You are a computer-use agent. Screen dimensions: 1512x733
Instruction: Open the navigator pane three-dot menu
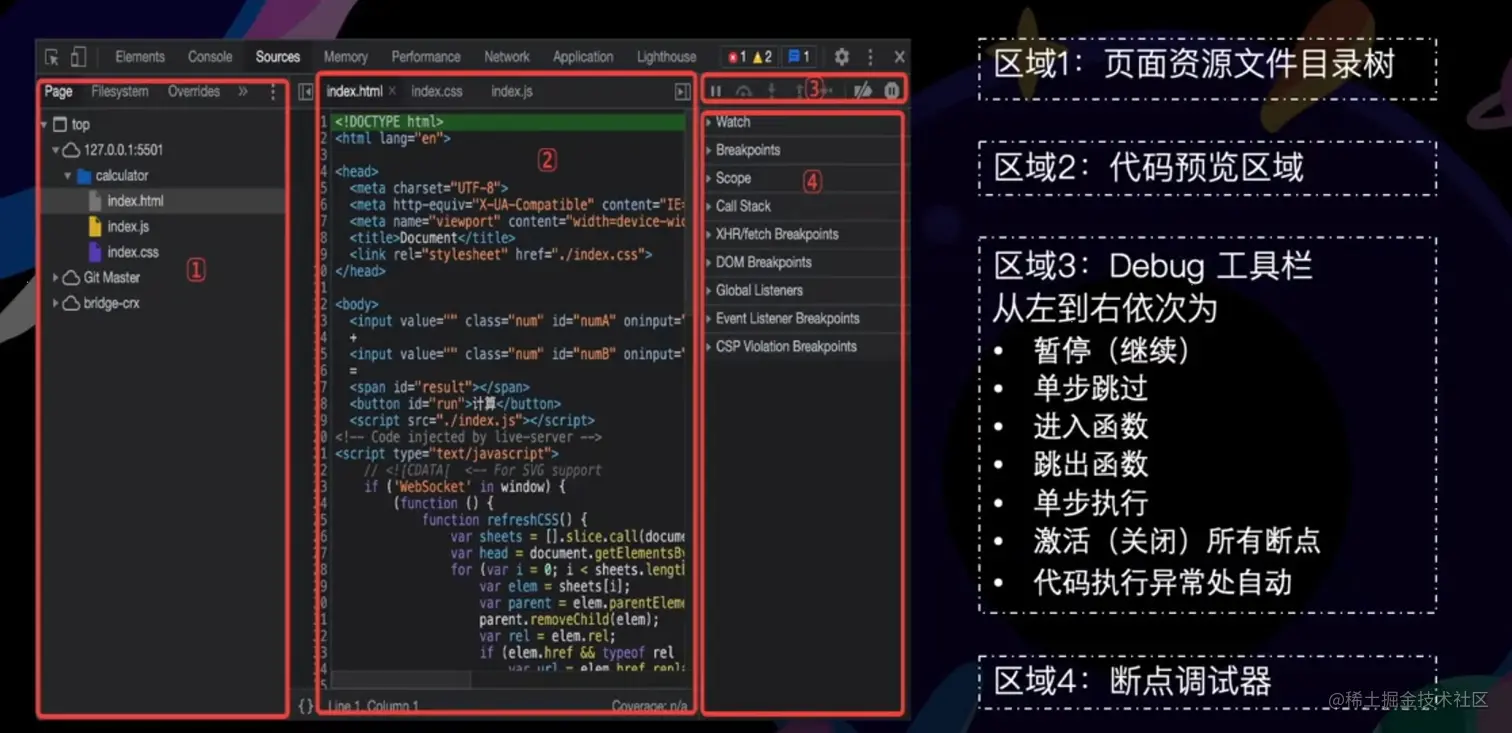[273, 92]
